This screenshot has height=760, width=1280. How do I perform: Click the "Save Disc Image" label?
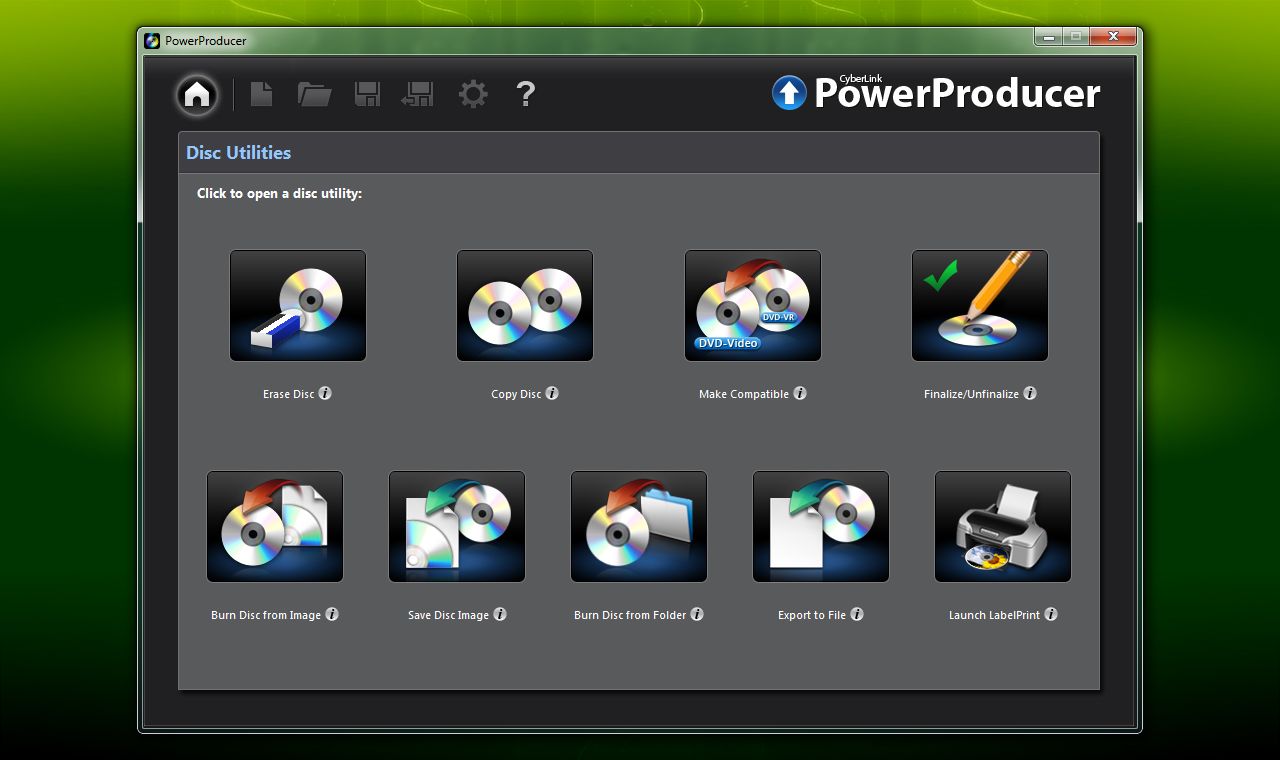[448, 615]
